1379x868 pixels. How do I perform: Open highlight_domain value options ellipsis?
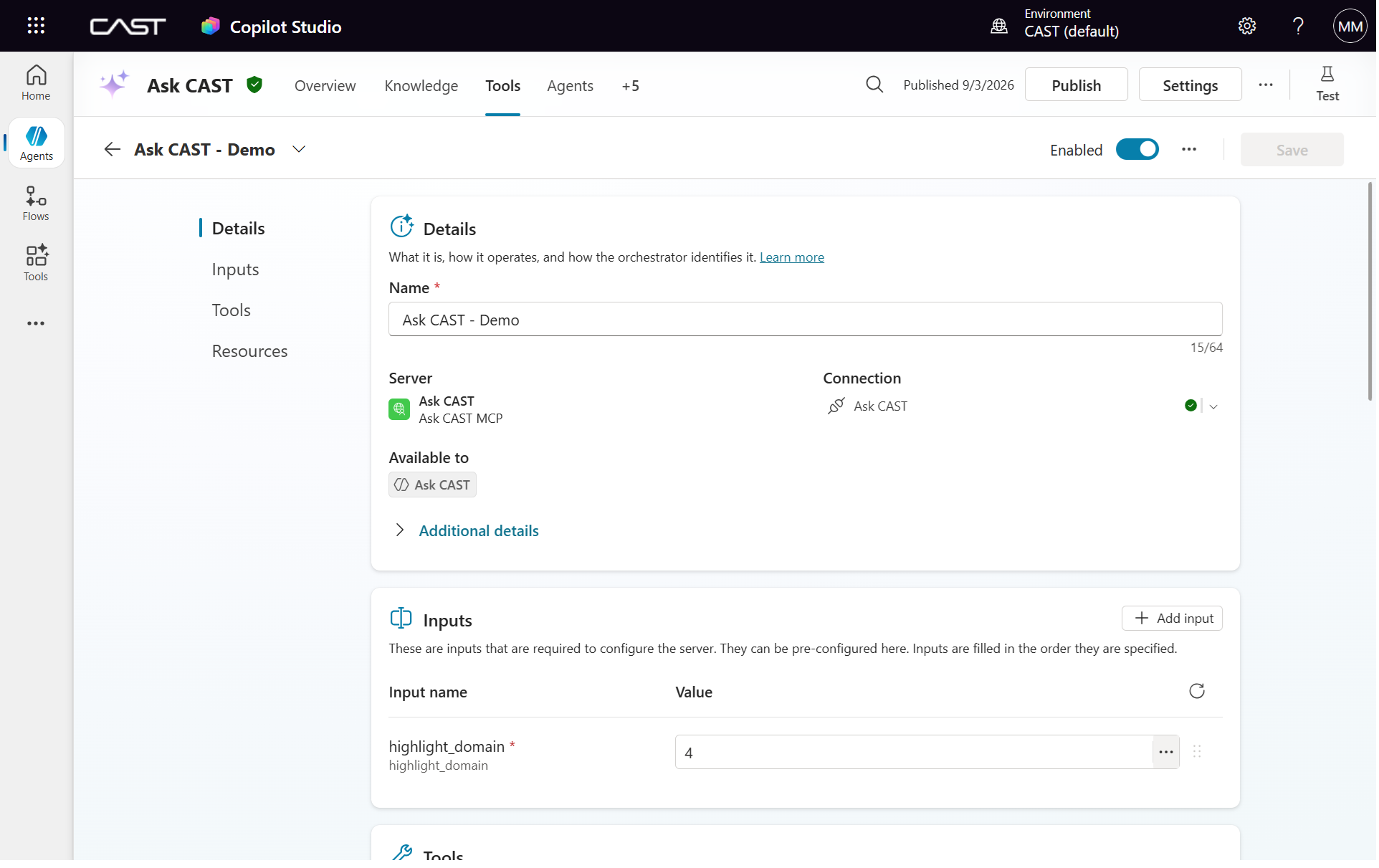(1166, 753)
